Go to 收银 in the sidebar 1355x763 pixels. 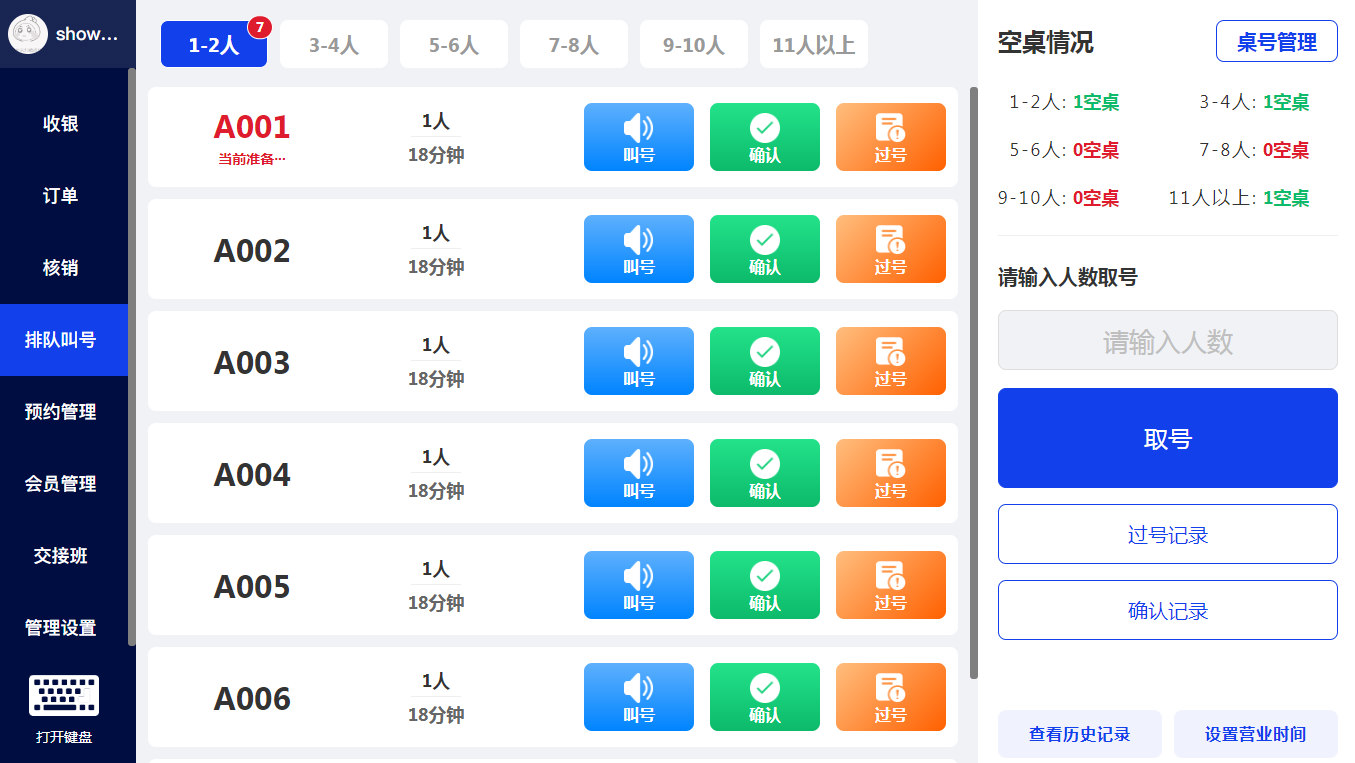coord(61,124)
